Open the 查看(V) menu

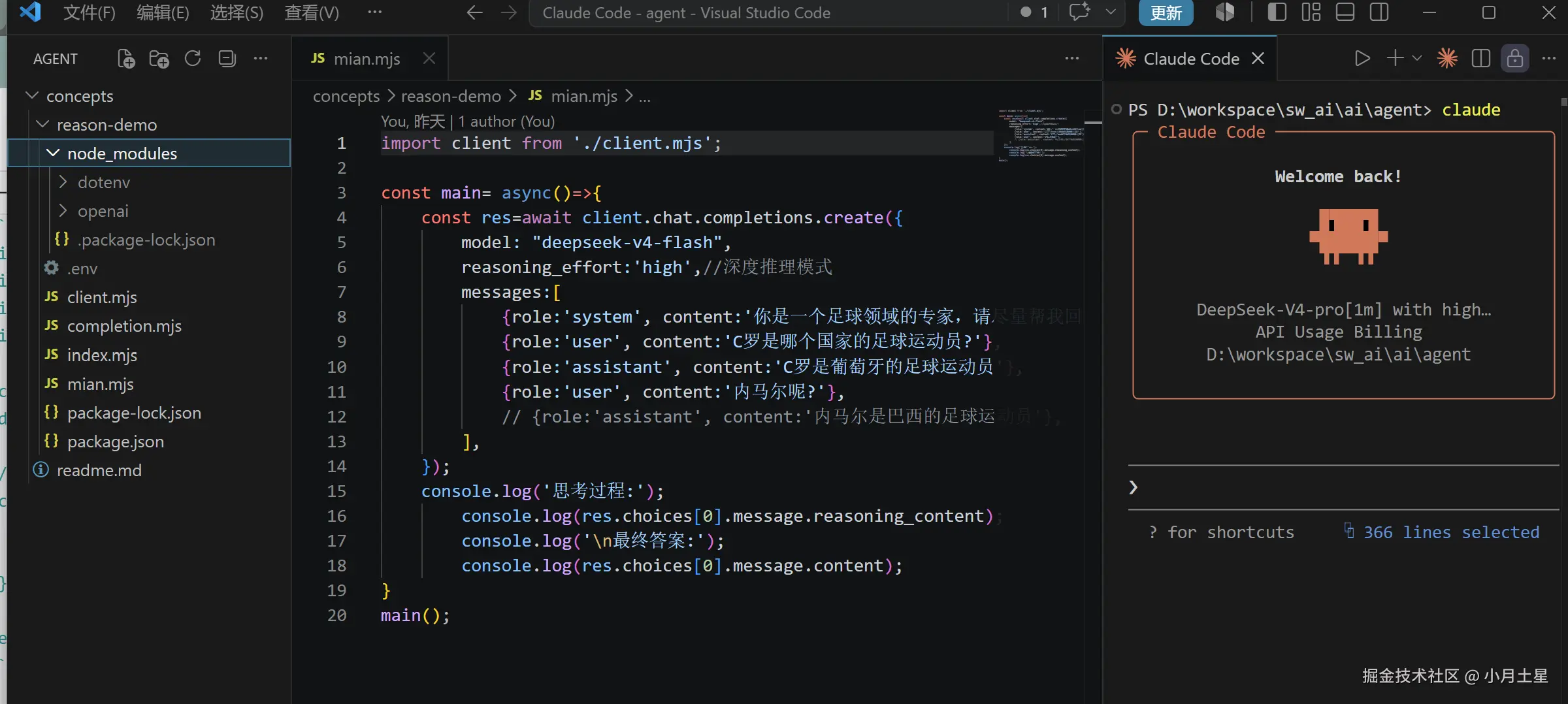(x=312, y=12)
